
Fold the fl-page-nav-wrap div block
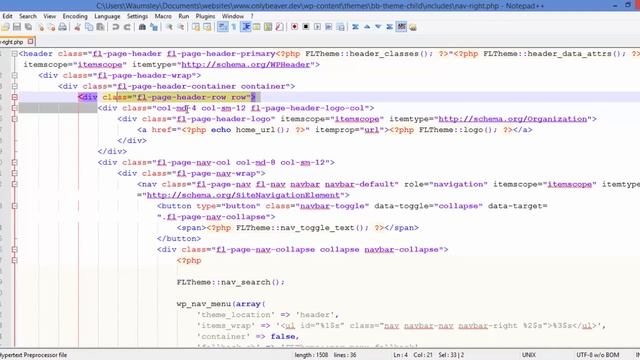coord(15,173)
